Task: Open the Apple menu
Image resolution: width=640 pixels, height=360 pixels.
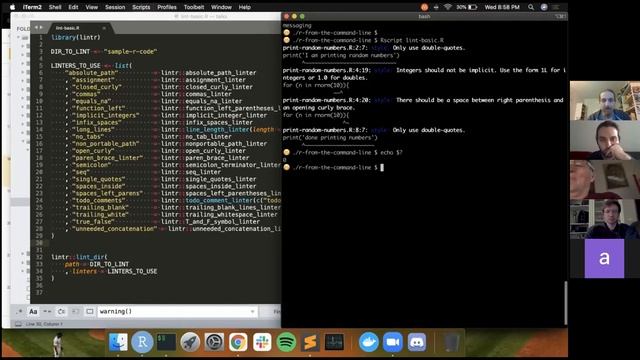Action: pos(12,7)
